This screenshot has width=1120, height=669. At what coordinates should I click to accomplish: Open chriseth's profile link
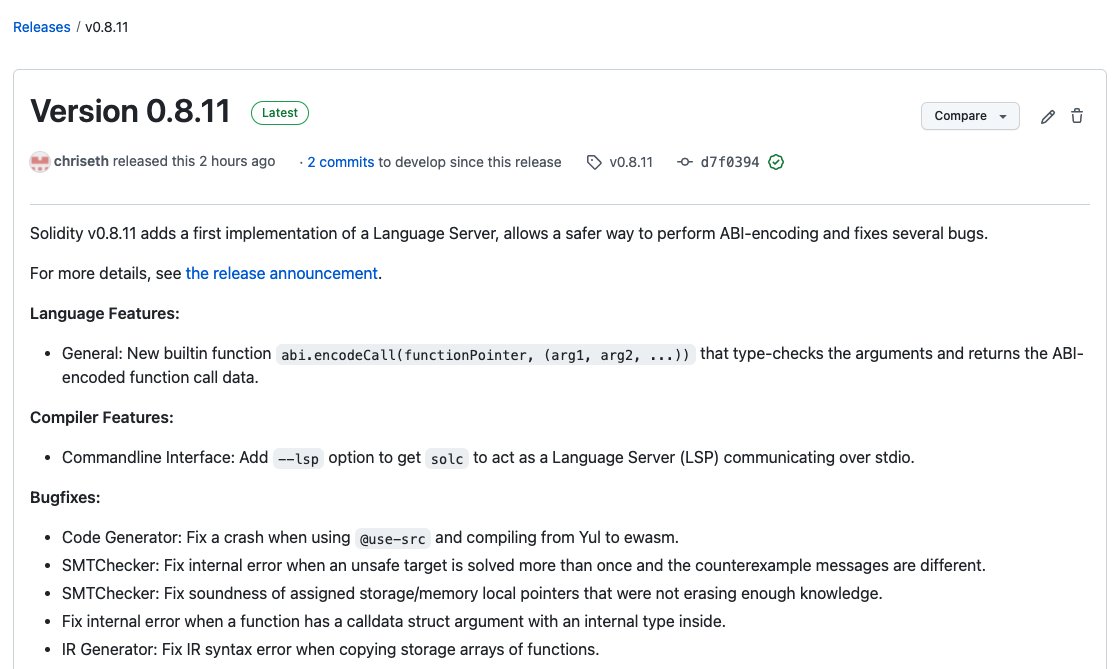(81, 161)
